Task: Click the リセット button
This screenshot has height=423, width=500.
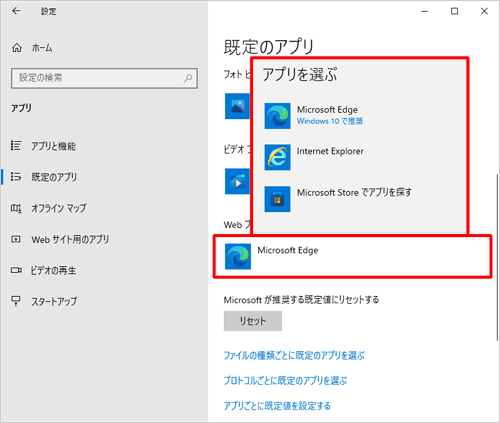Action: coord(253,321)
